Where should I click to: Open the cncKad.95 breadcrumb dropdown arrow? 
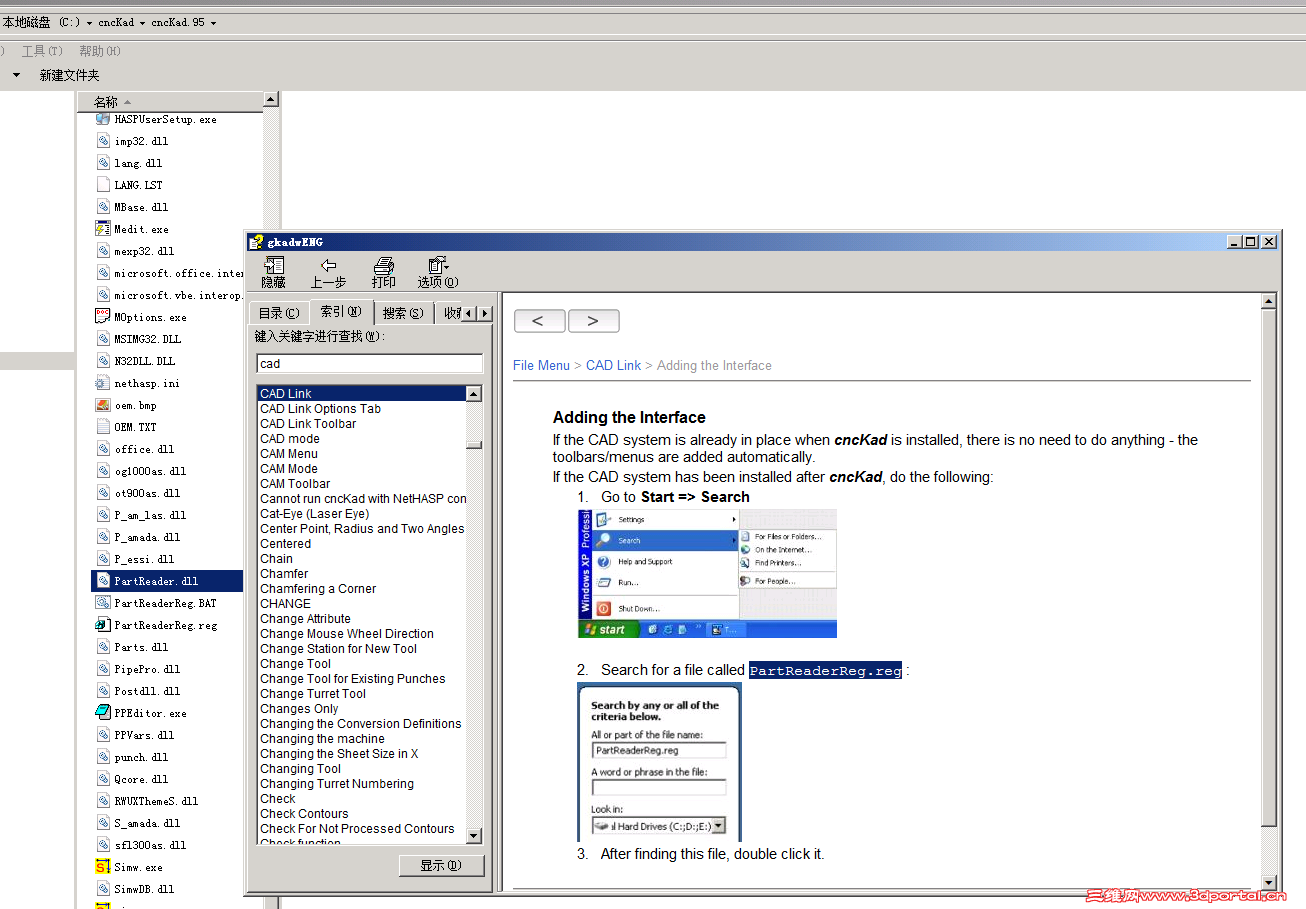point(213,22)
